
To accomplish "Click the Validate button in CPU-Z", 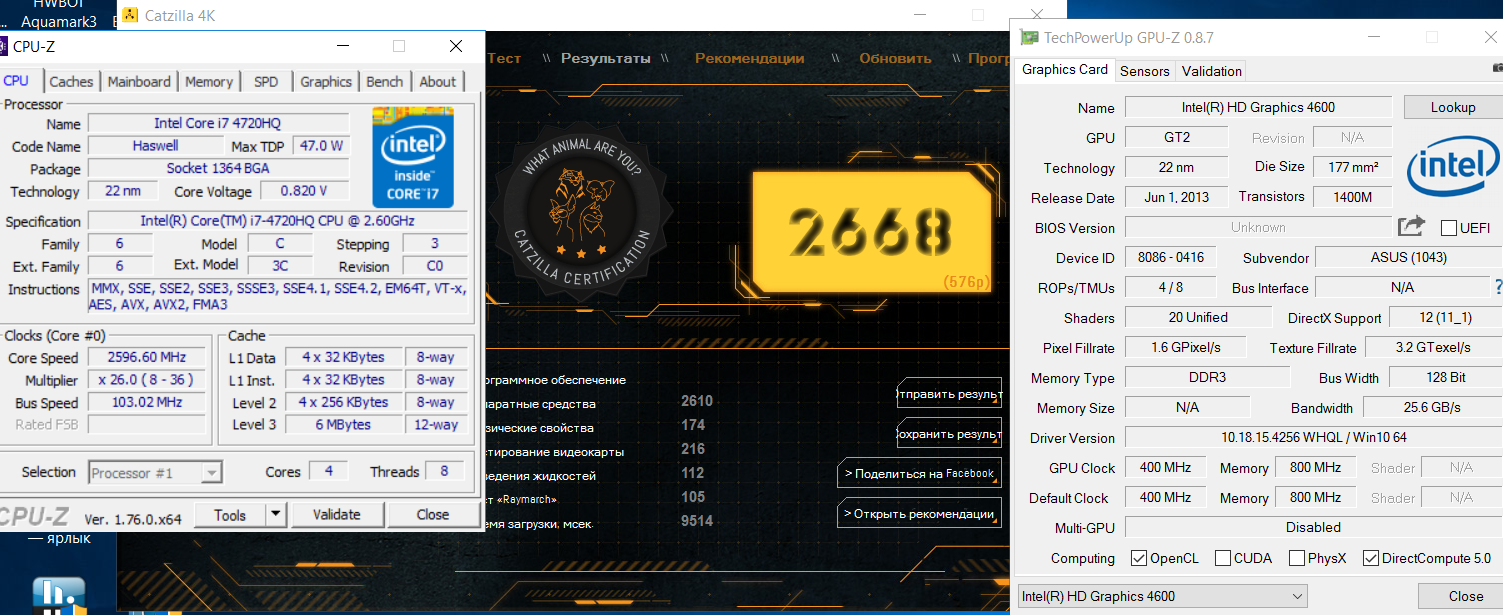I will (x=336, y=515).
